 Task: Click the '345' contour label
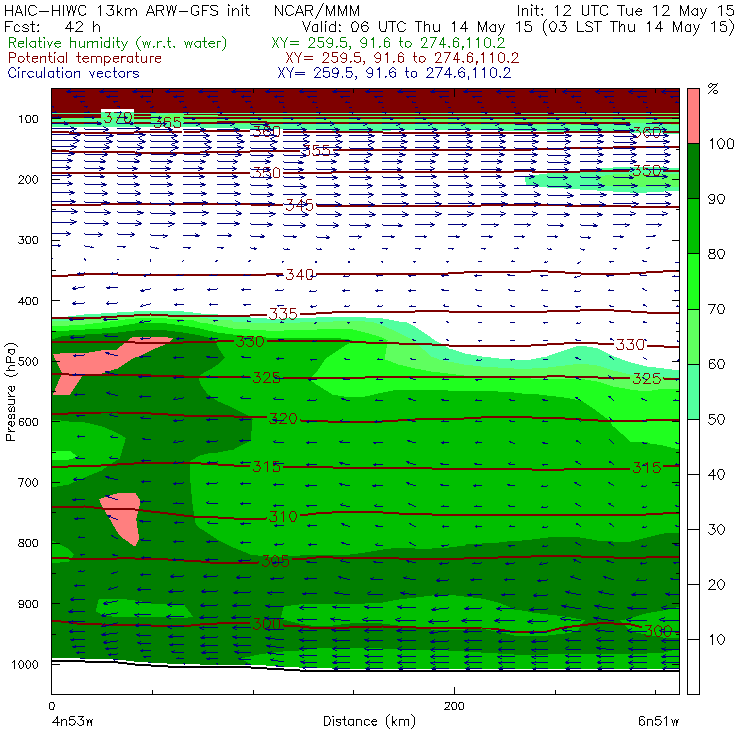coord(299,205)
